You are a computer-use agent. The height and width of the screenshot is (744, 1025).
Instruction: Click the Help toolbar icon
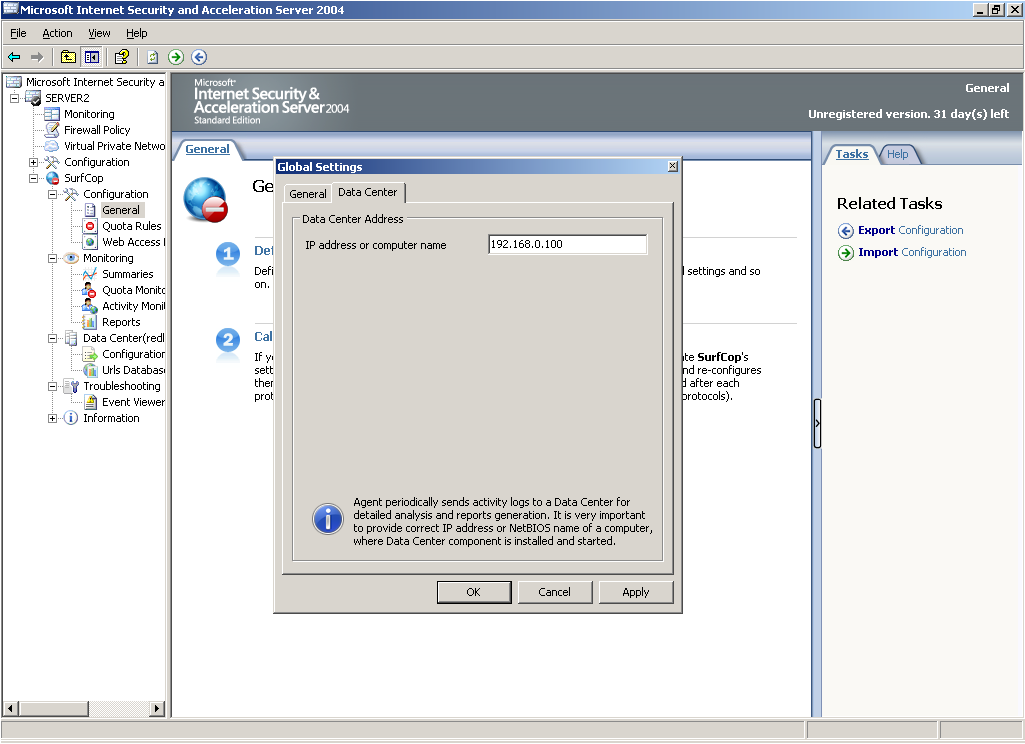click(x=122, y=57)
